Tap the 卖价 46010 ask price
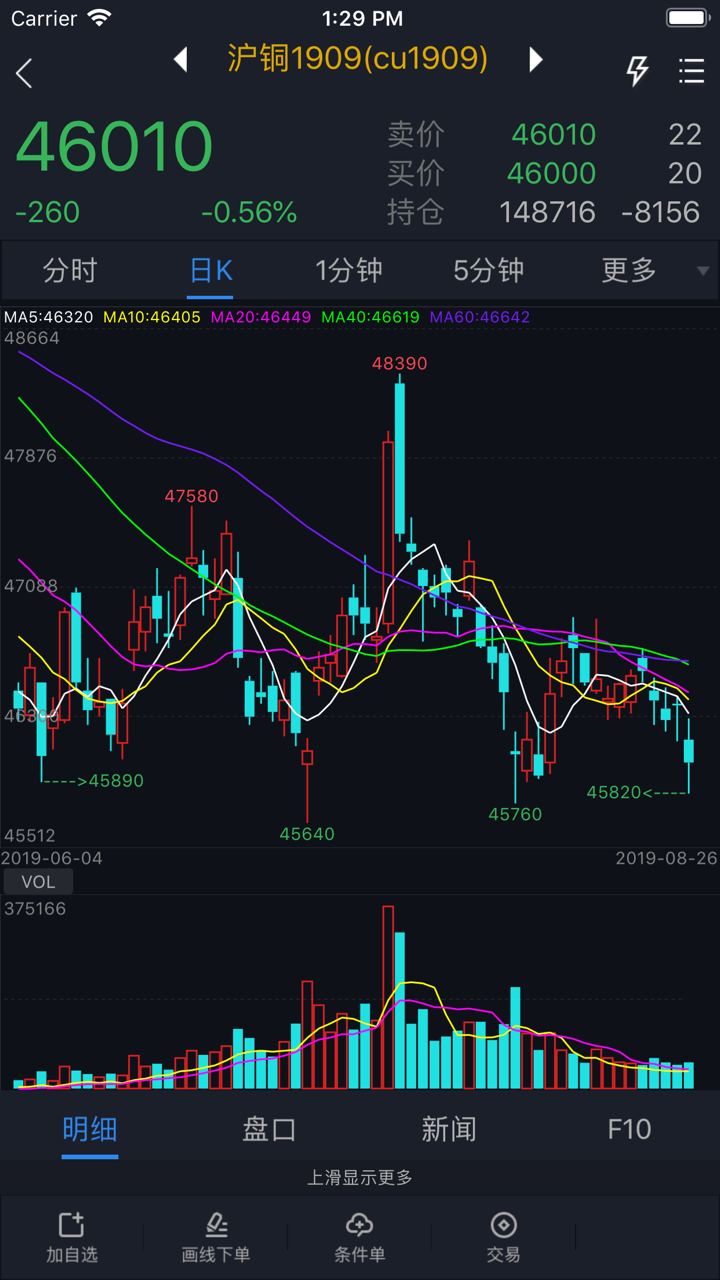Screen dimensions: 720x1280 (553, 134)
